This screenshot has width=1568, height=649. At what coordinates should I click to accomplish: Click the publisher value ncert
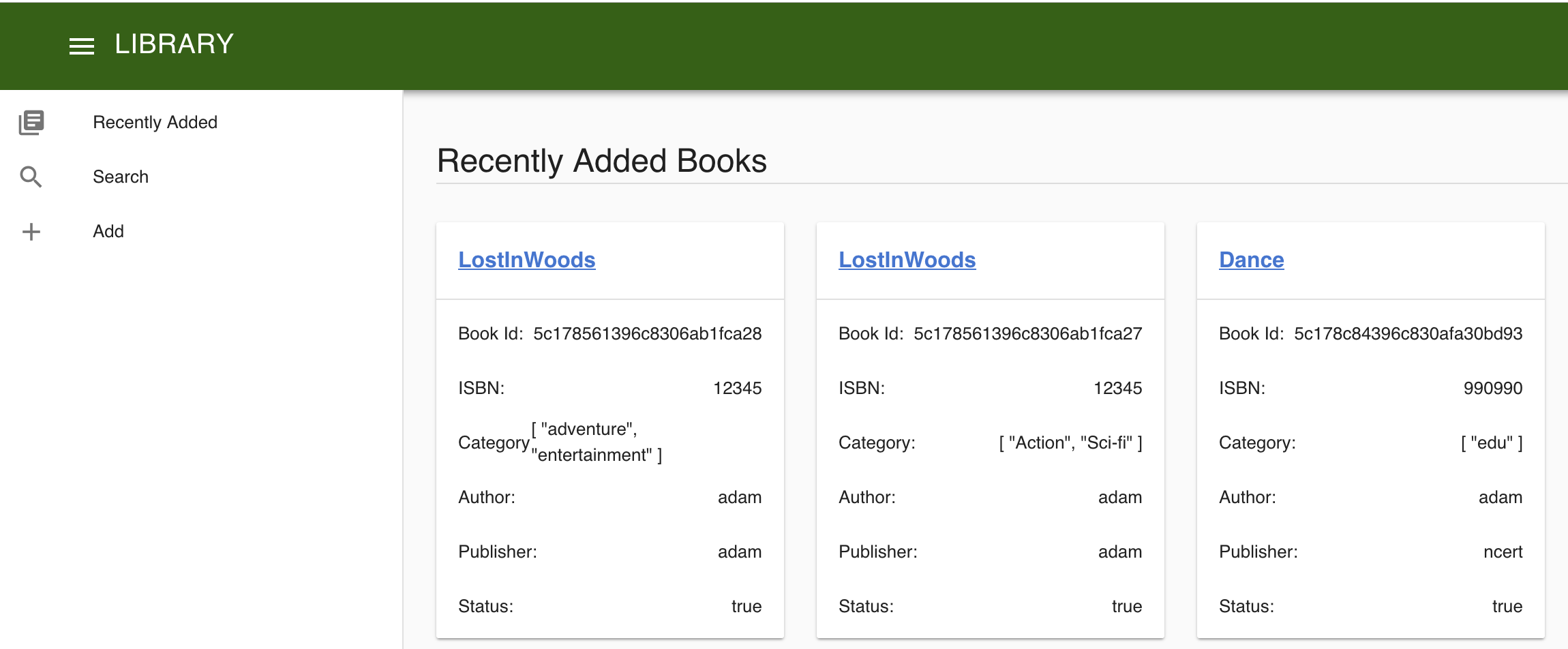pyautogui.click(x=1503, y=552)
